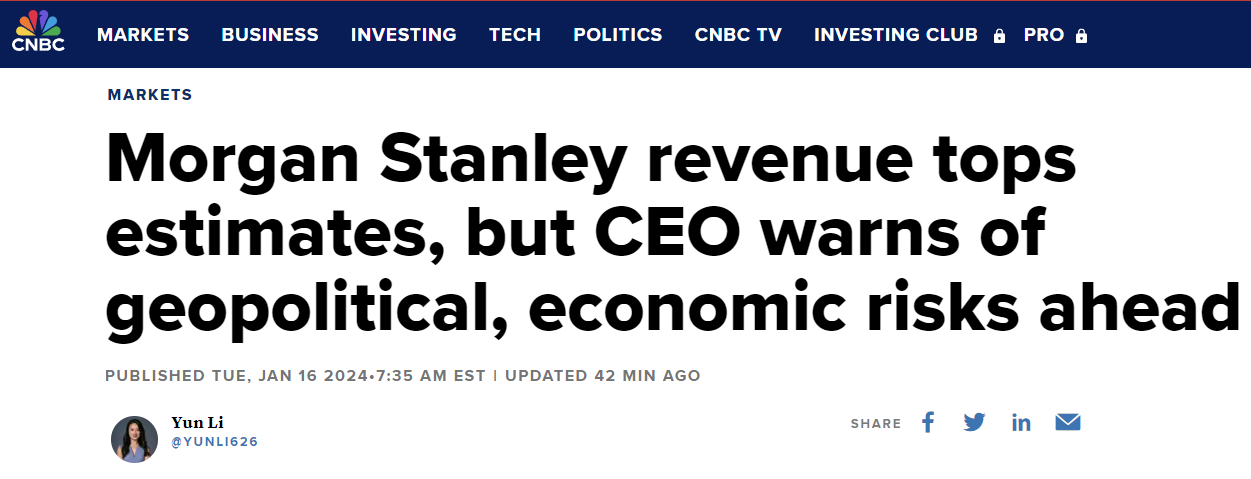
Task: Open author Yun Li's name link
Action: coord(197,422)
